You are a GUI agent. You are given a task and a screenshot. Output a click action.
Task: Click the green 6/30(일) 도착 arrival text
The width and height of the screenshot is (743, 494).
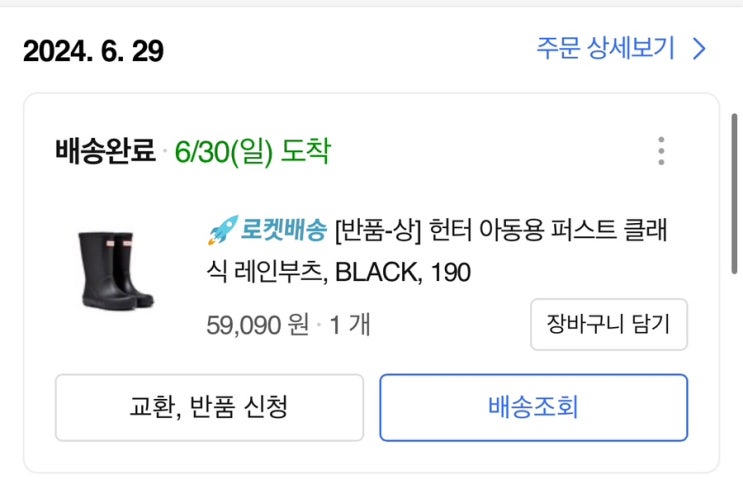pos(252,152)
